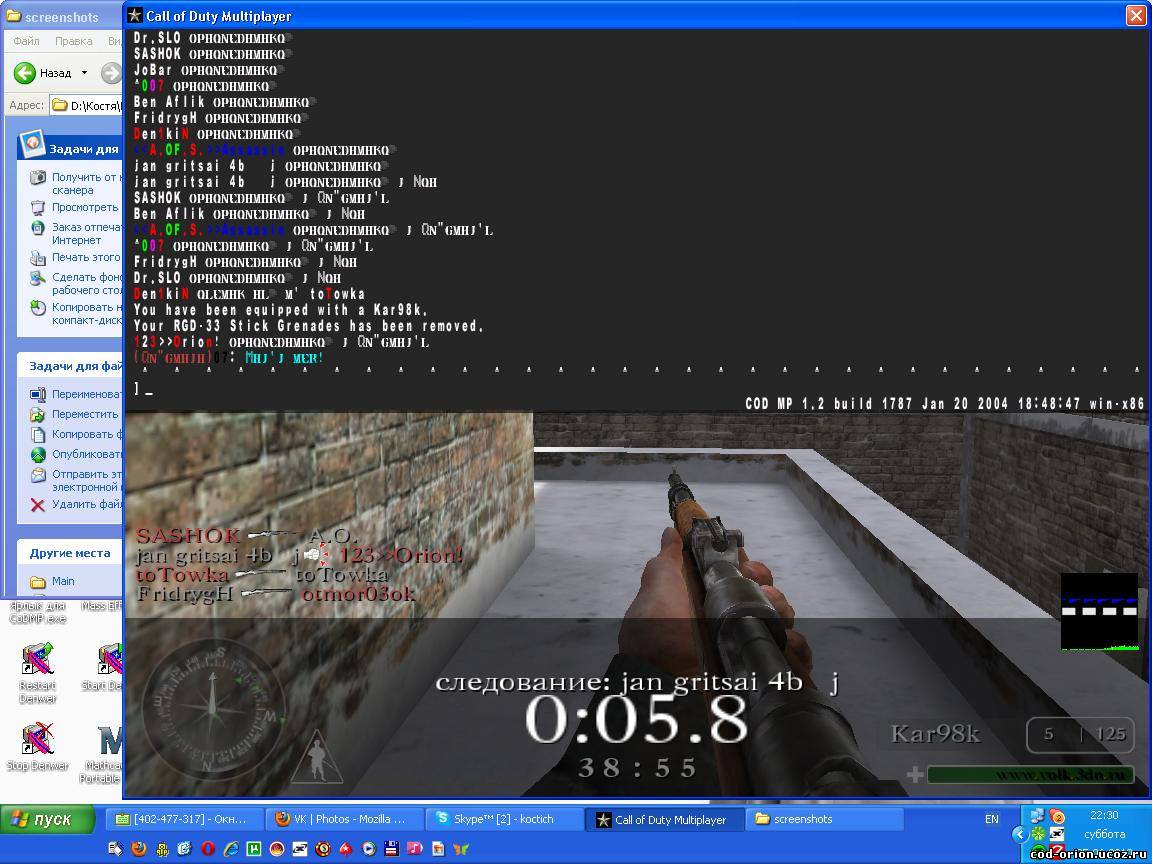
Task: Click the пуск Start button
Action: (x=47, y=819)
